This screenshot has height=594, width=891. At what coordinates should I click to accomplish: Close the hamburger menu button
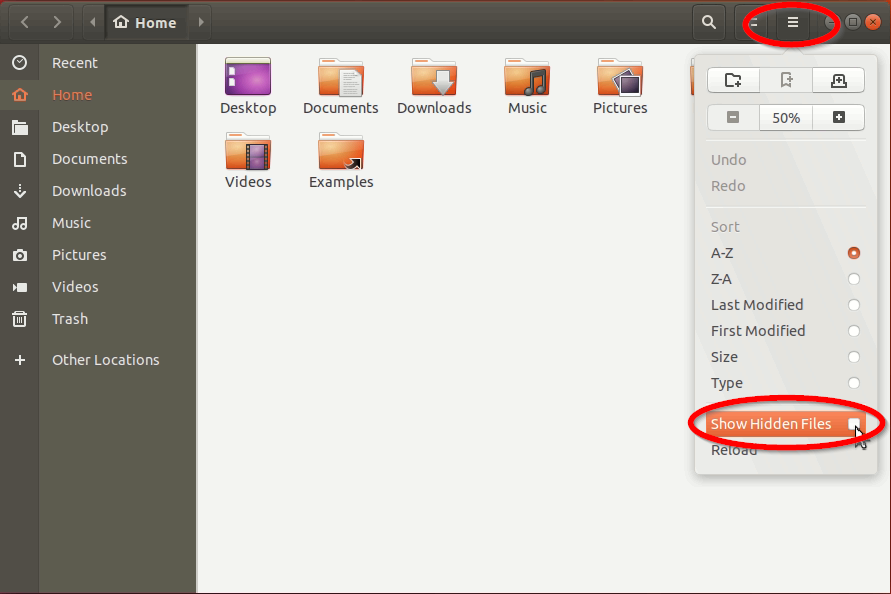(x=793, y=22)
